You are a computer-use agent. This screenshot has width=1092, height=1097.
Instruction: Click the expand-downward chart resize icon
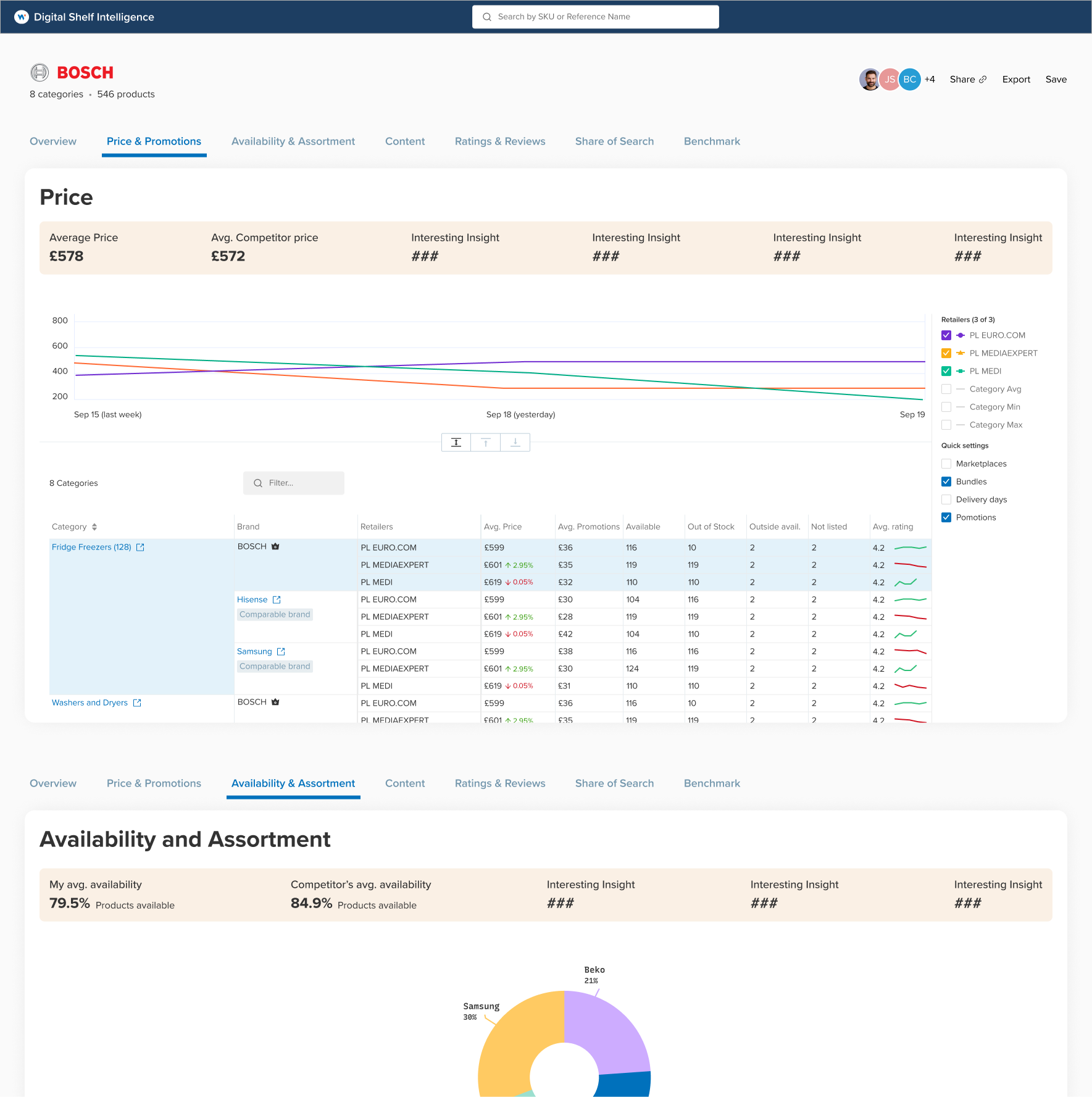[515, 443]
